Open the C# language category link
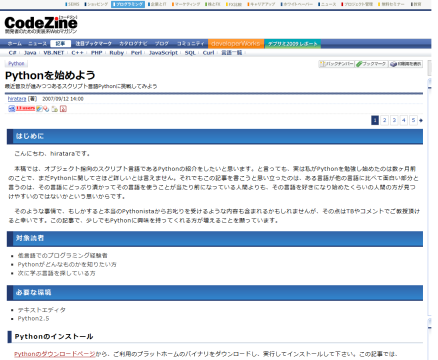 pos(12,53)
